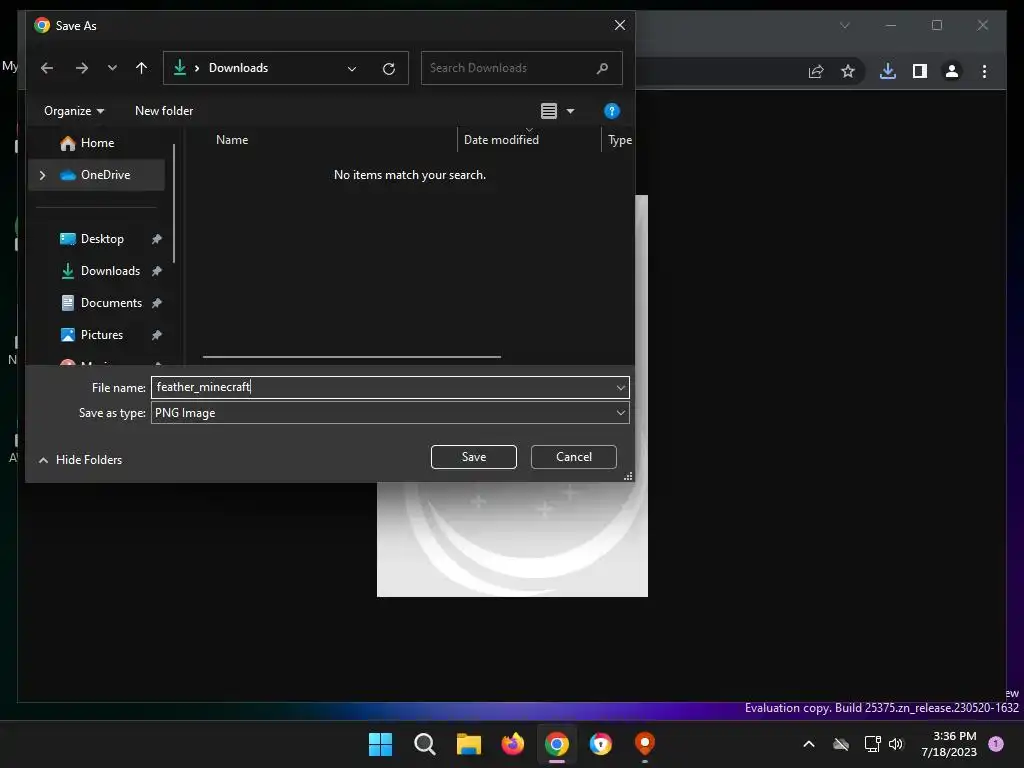
Task: Expand the address bar previous locations dropdown
Action: (x=352, y=69)
